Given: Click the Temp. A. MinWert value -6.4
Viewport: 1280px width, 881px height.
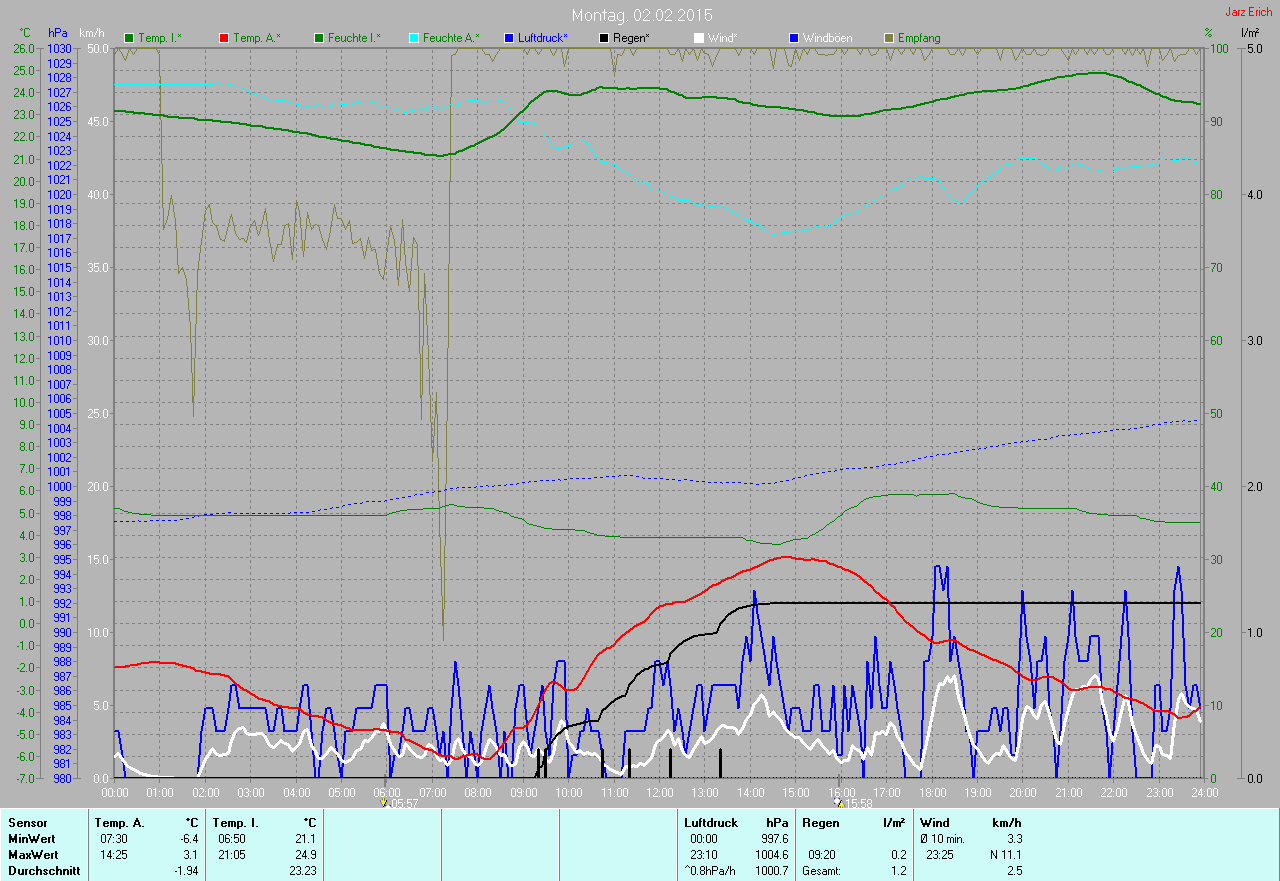Looking at the screenshot, I should pos(188,839).
